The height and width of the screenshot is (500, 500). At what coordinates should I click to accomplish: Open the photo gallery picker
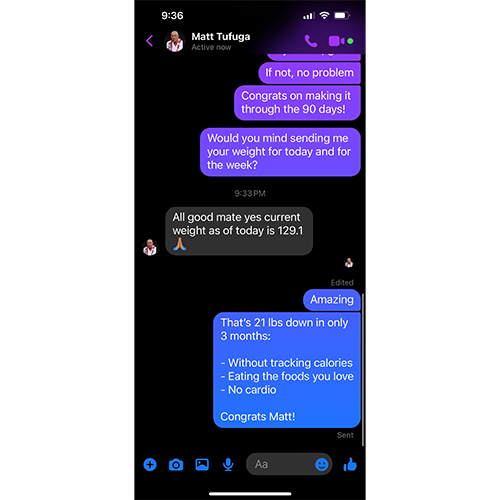point(202,464)
